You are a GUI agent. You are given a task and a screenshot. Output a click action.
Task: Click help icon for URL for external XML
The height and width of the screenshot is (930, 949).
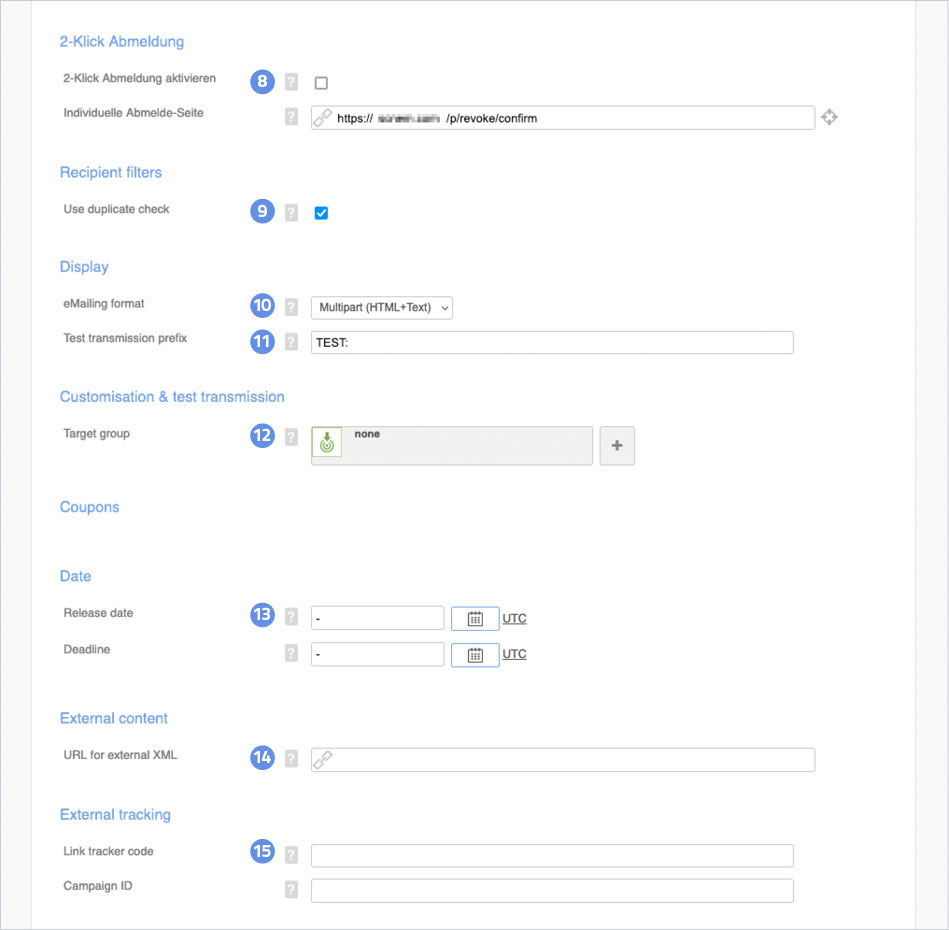click(291, 758)
